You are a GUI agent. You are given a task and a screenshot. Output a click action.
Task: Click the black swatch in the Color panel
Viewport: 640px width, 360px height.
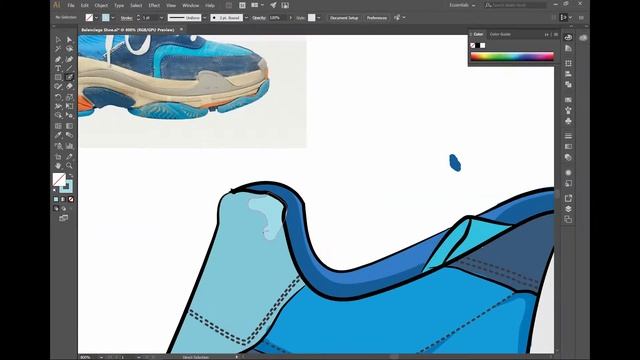[x=478, y=46]
